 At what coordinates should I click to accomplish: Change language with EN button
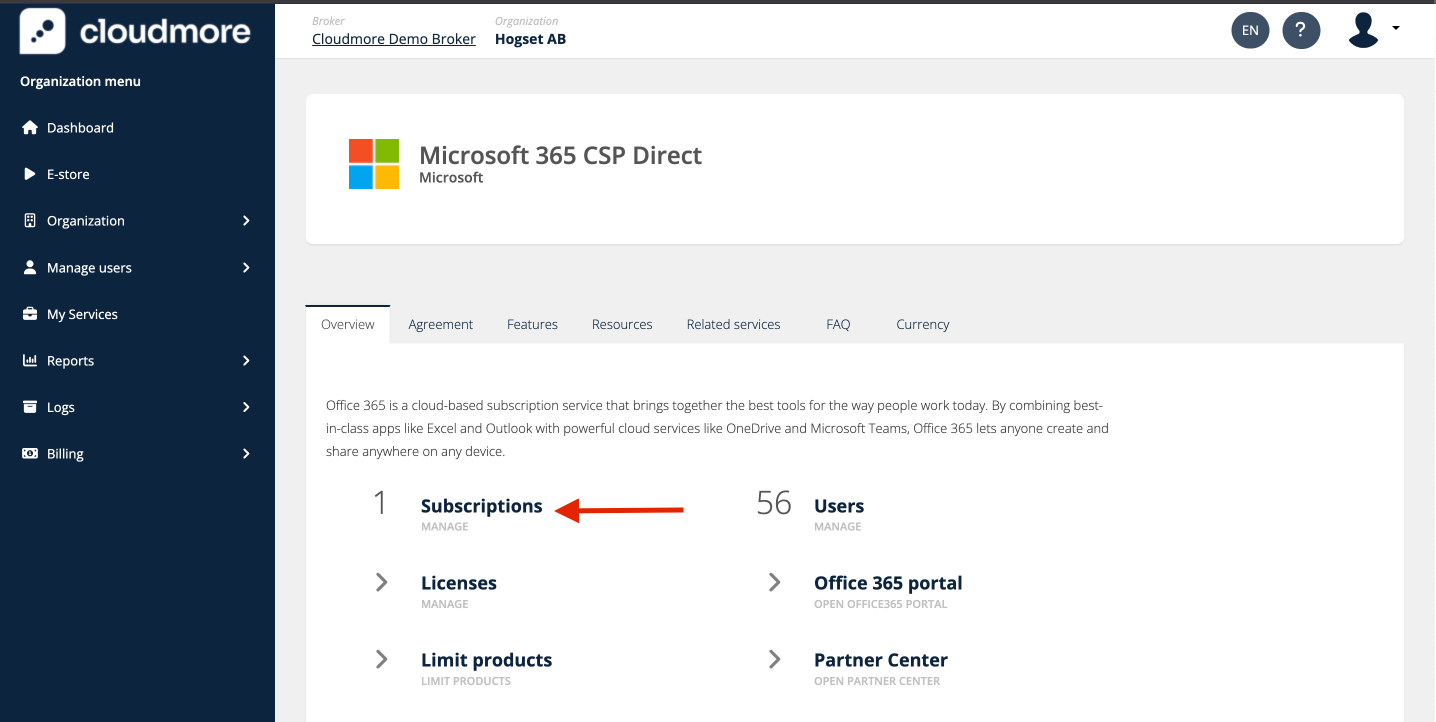click(1250, 30)
